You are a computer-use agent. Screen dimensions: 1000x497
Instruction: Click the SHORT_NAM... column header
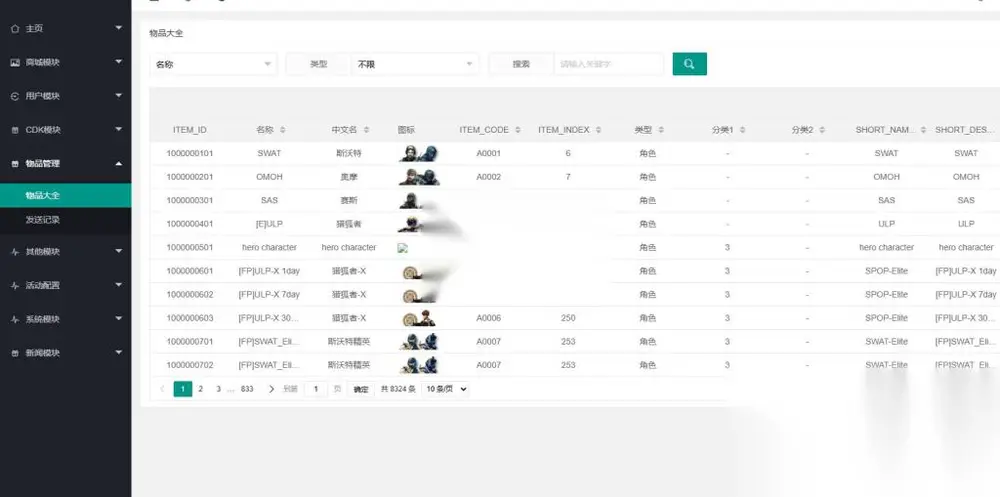(x=886, y=130)
